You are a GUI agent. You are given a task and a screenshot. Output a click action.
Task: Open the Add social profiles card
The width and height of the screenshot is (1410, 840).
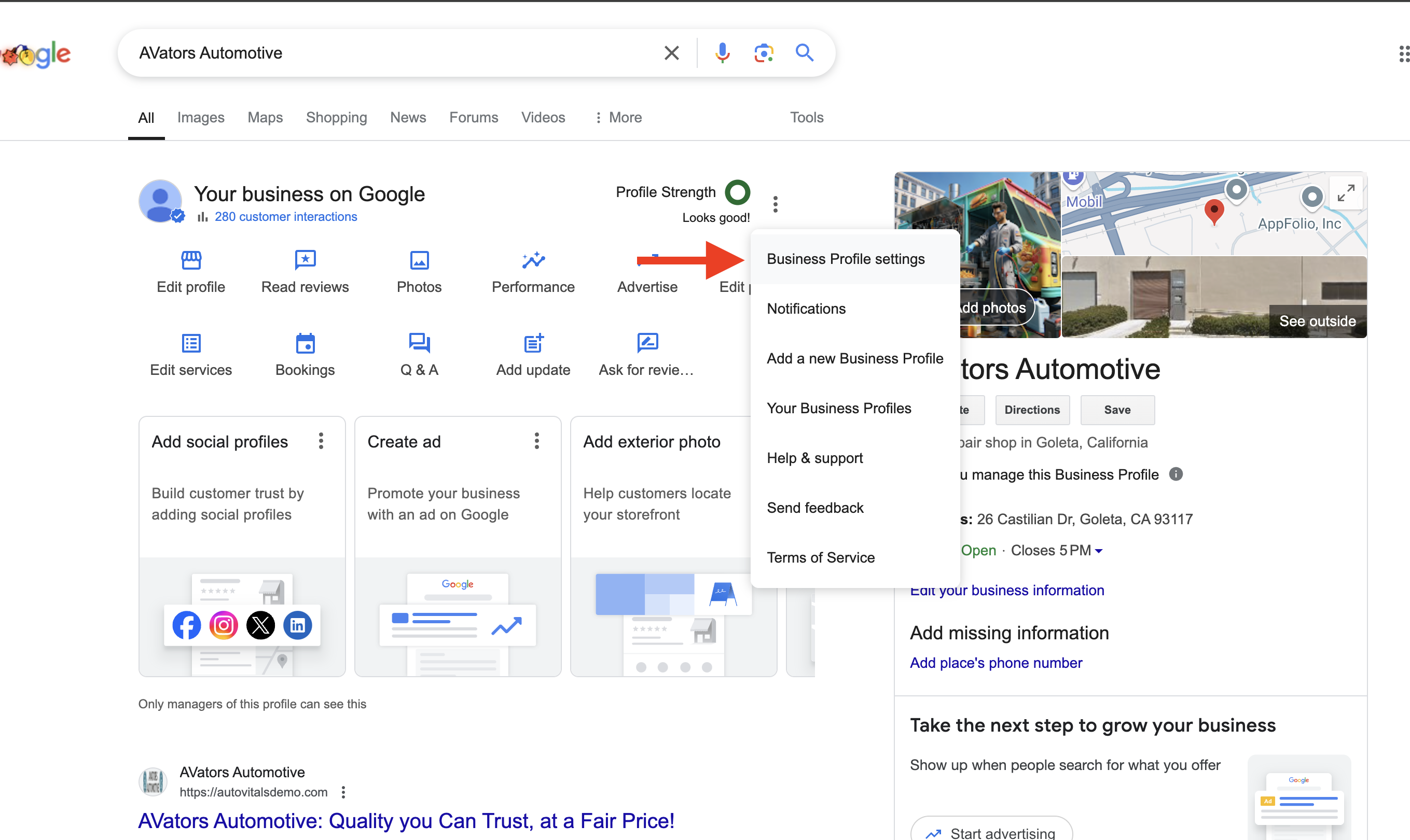[x=242, y=546]
